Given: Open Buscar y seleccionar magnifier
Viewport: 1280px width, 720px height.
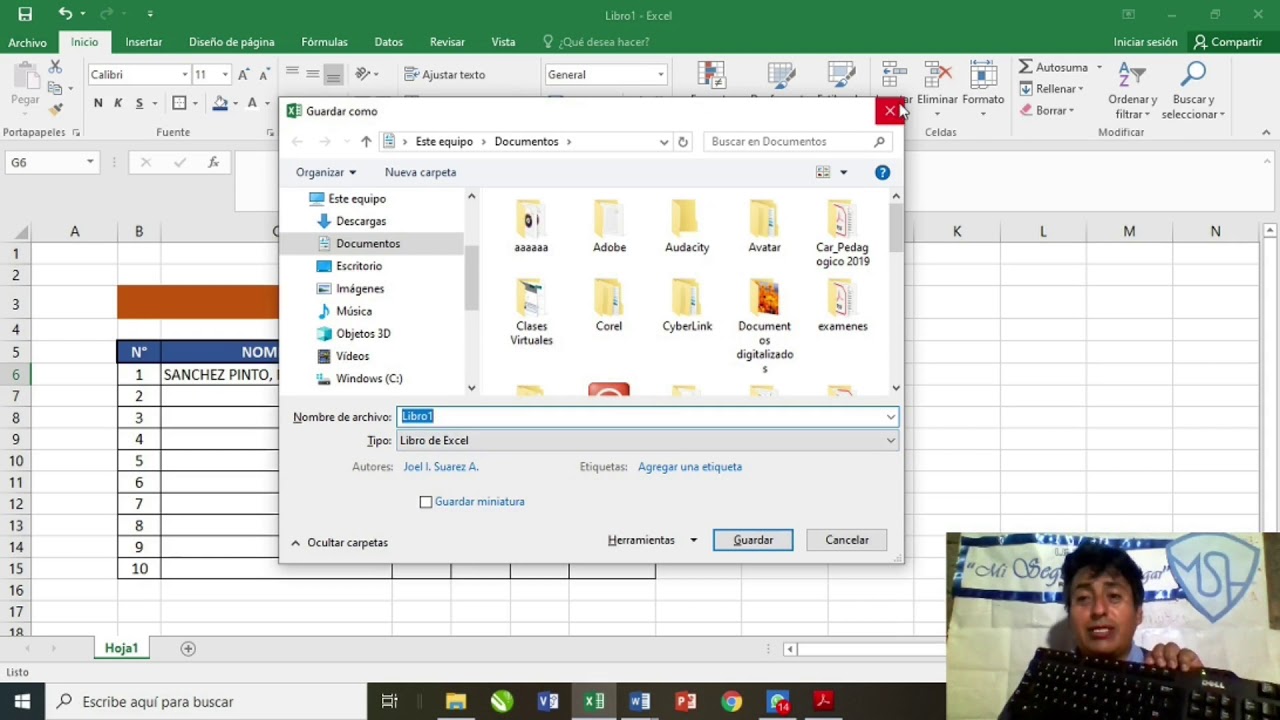Looking at the screenshot, I should pyautogui.click(x=1193, y=90).
